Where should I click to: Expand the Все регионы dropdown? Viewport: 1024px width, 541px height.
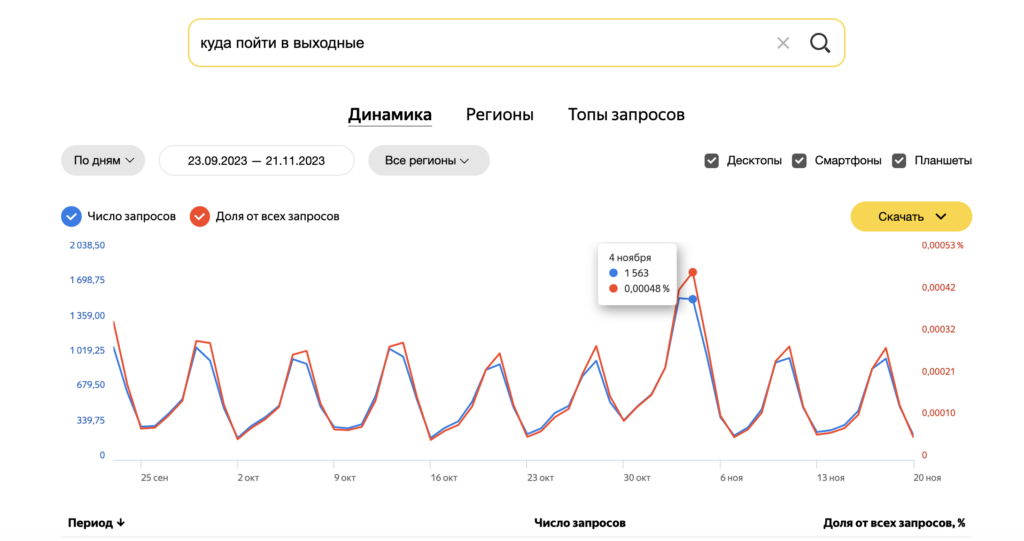[x=428, y=160]
